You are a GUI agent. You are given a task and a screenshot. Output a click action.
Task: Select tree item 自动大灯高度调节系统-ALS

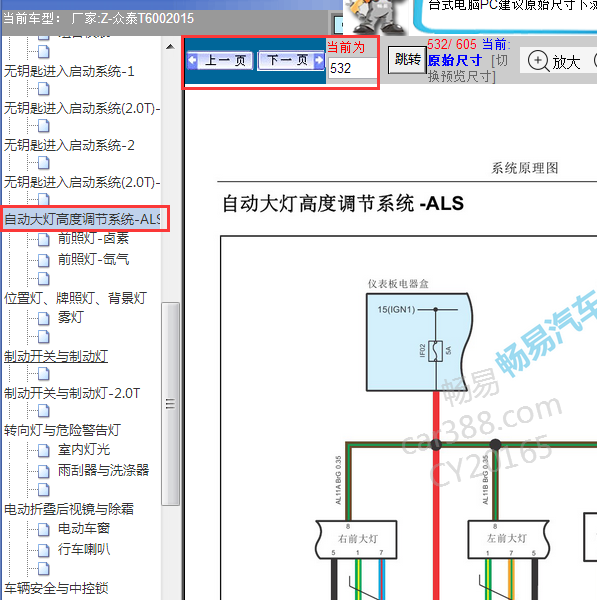(82, 219)
